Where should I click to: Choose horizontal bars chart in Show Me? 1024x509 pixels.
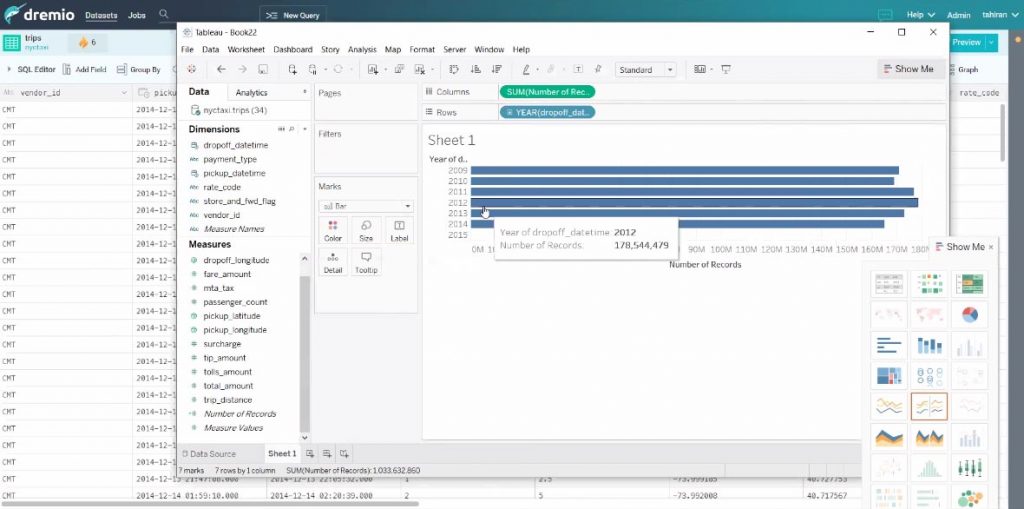pyautogui.click(x=889, y=346)
